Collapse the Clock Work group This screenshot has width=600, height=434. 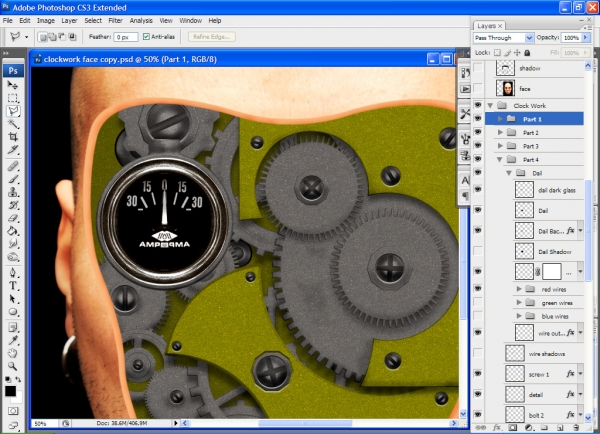(490, 105)
